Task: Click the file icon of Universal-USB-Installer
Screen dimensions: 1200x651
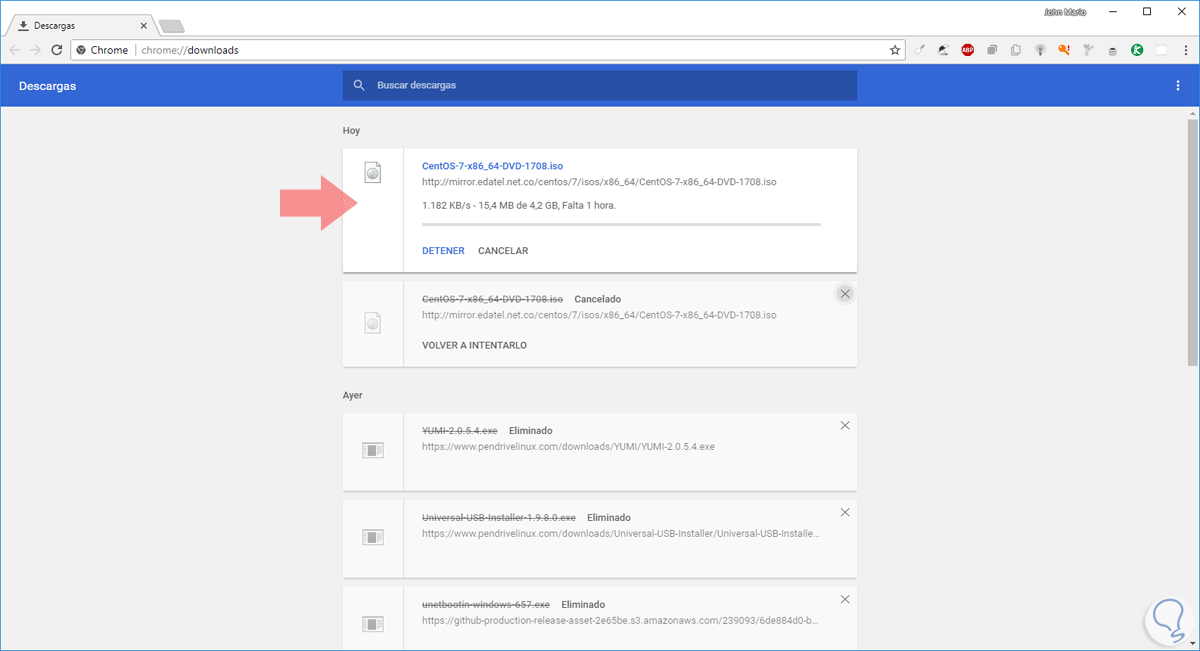Action: [x=373, y=537]
